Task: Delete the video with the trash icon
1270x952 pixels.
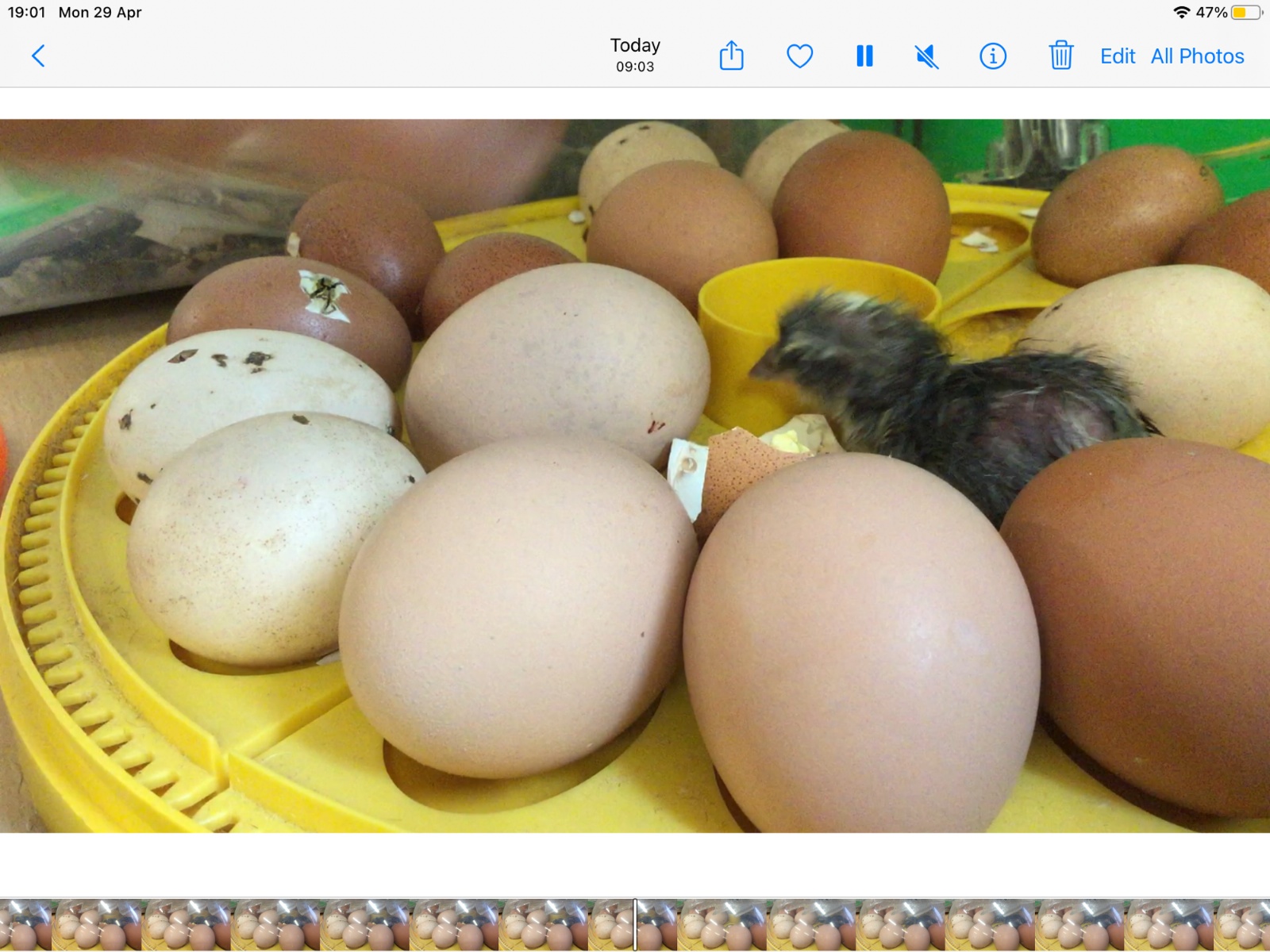Action: (1060, 56)
